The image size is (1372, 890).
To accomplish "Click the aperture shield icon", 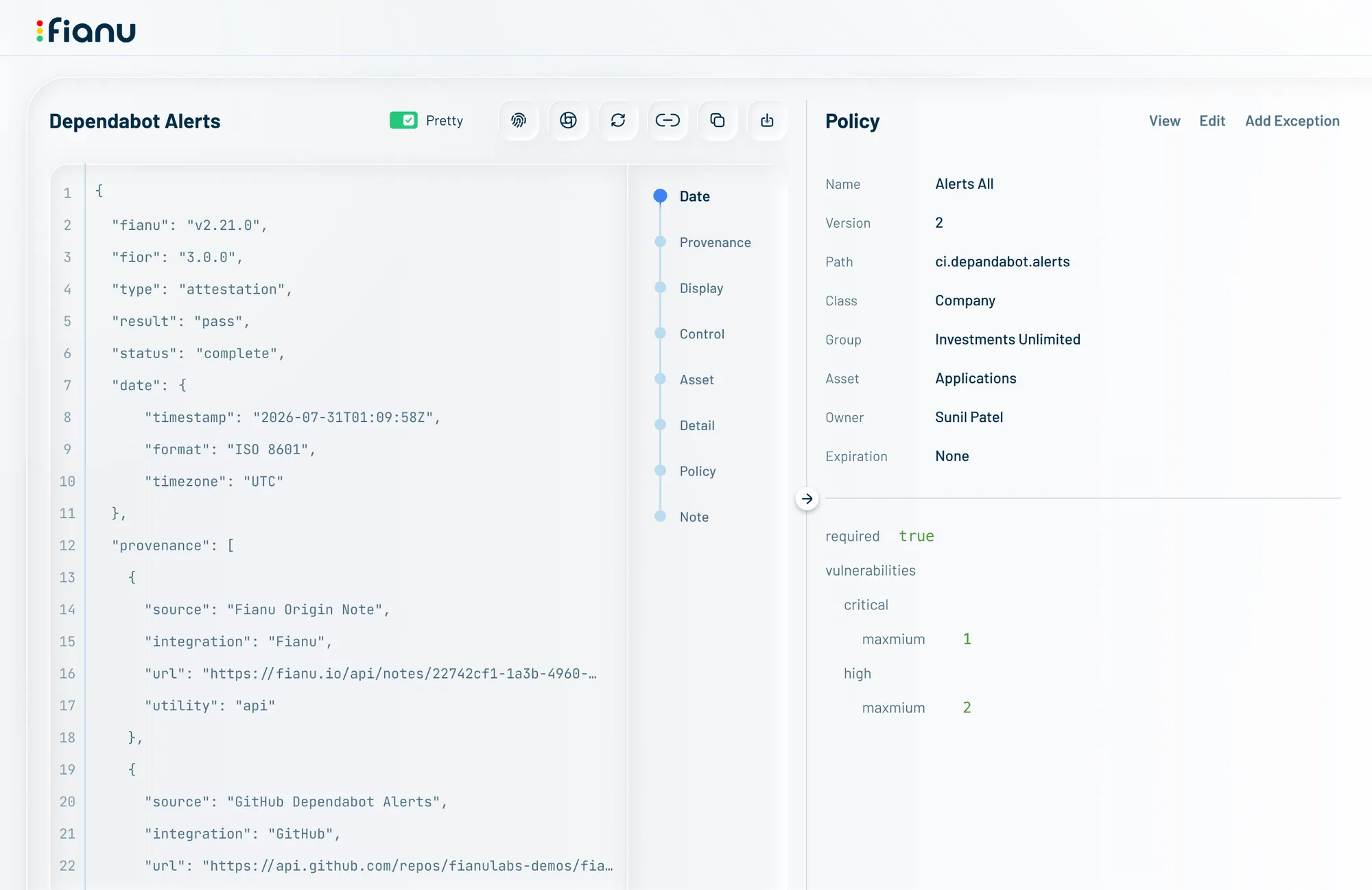I will click(x=568, y=121).
